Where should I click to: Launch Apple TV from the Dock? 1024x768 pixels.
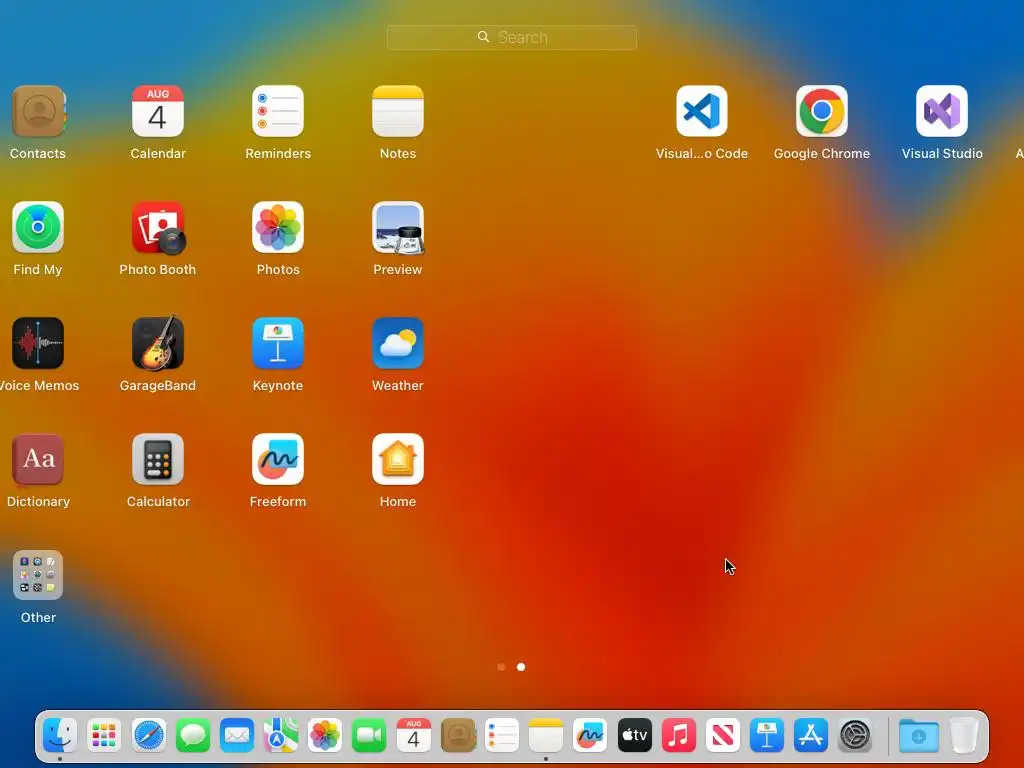point(635,736)
